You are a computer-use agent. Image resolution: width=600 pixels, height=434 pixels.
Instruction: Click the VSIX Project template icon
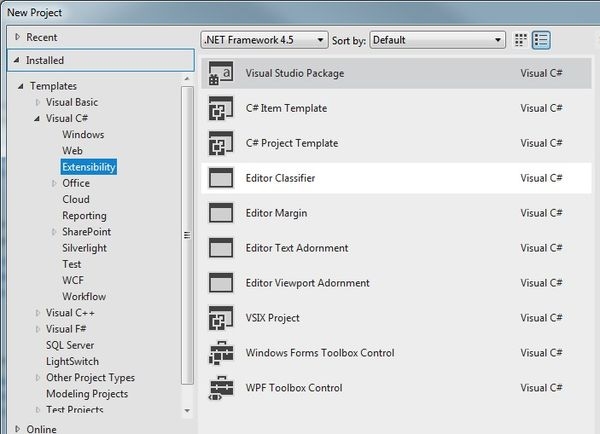coord(220,318)
